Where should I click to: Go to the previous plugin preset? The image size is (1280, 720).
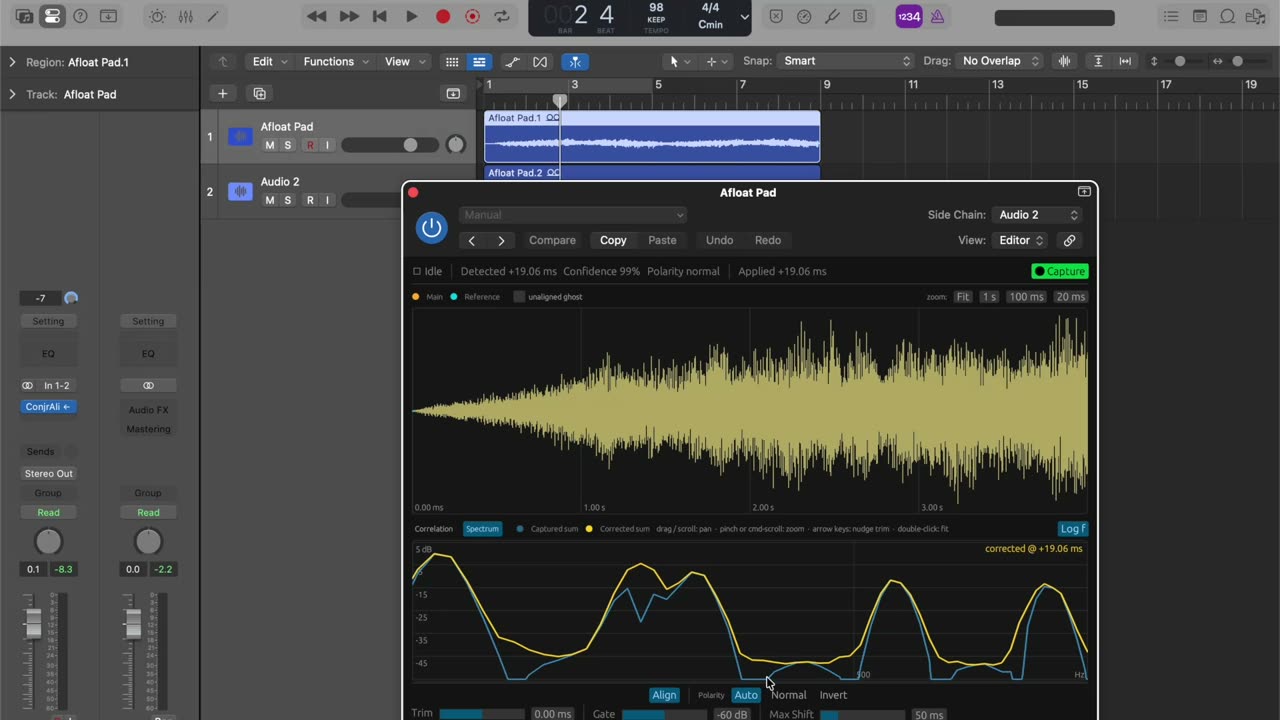pyautogui.click(x=472, y=240)
